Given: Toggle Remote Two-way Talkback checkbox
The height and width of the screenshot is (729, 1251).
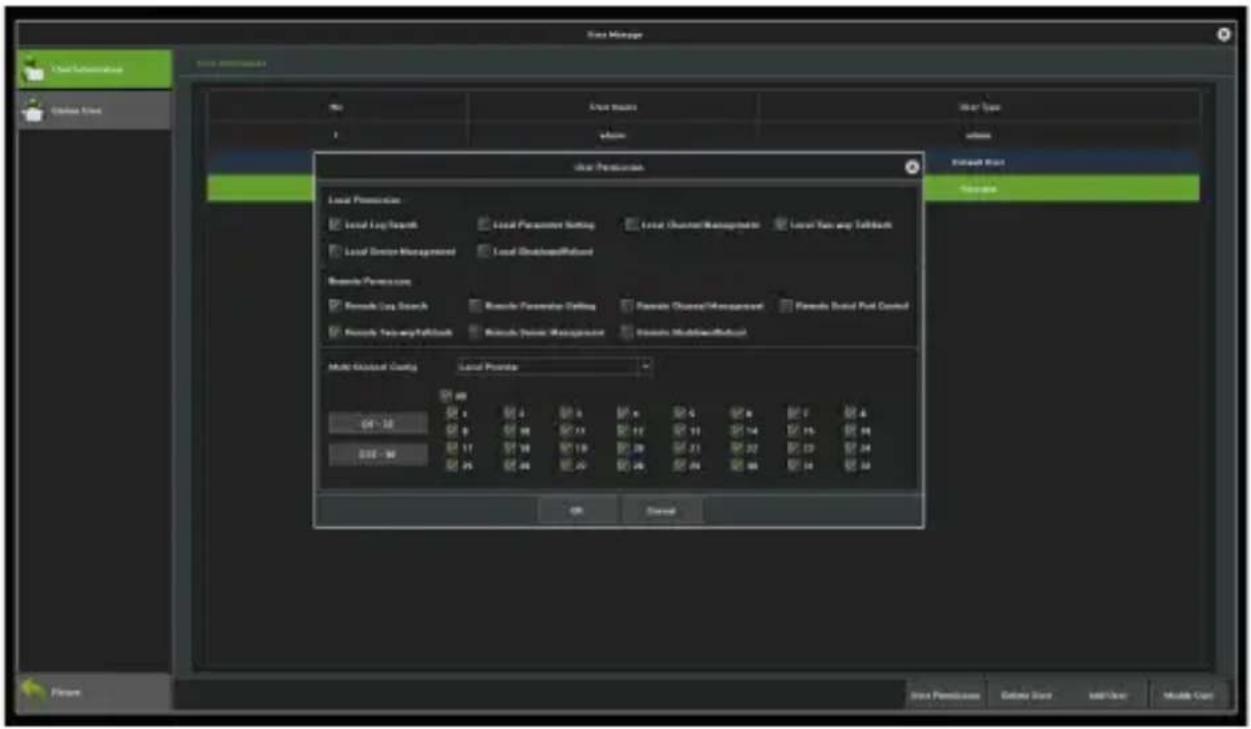Looking at the screenshot, I should click(335, 332).
